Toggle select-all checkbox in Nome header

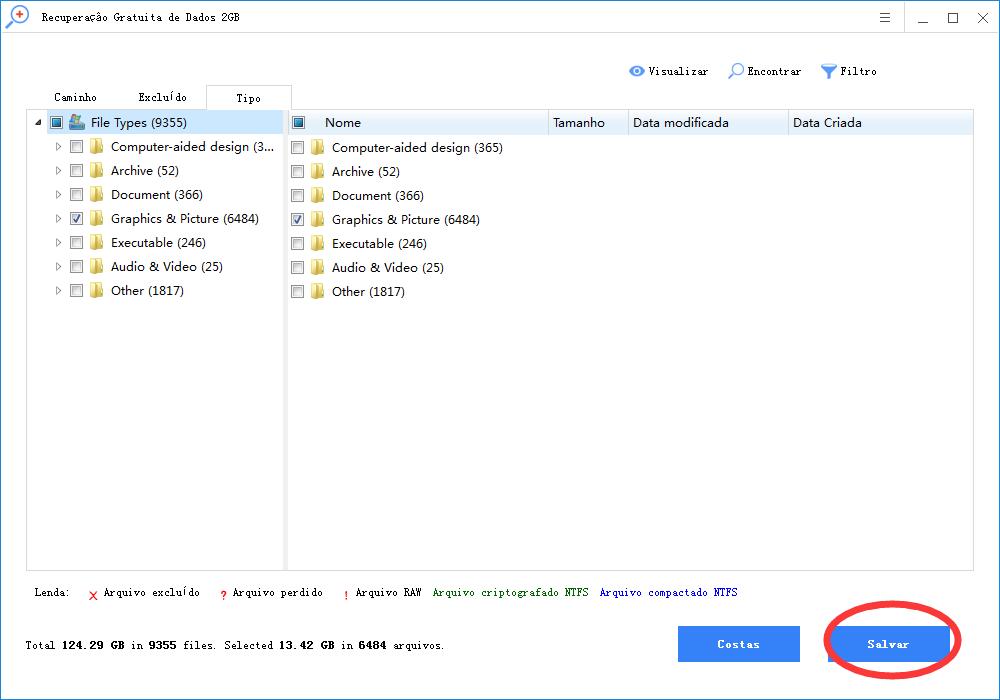[x=298, y=122]
